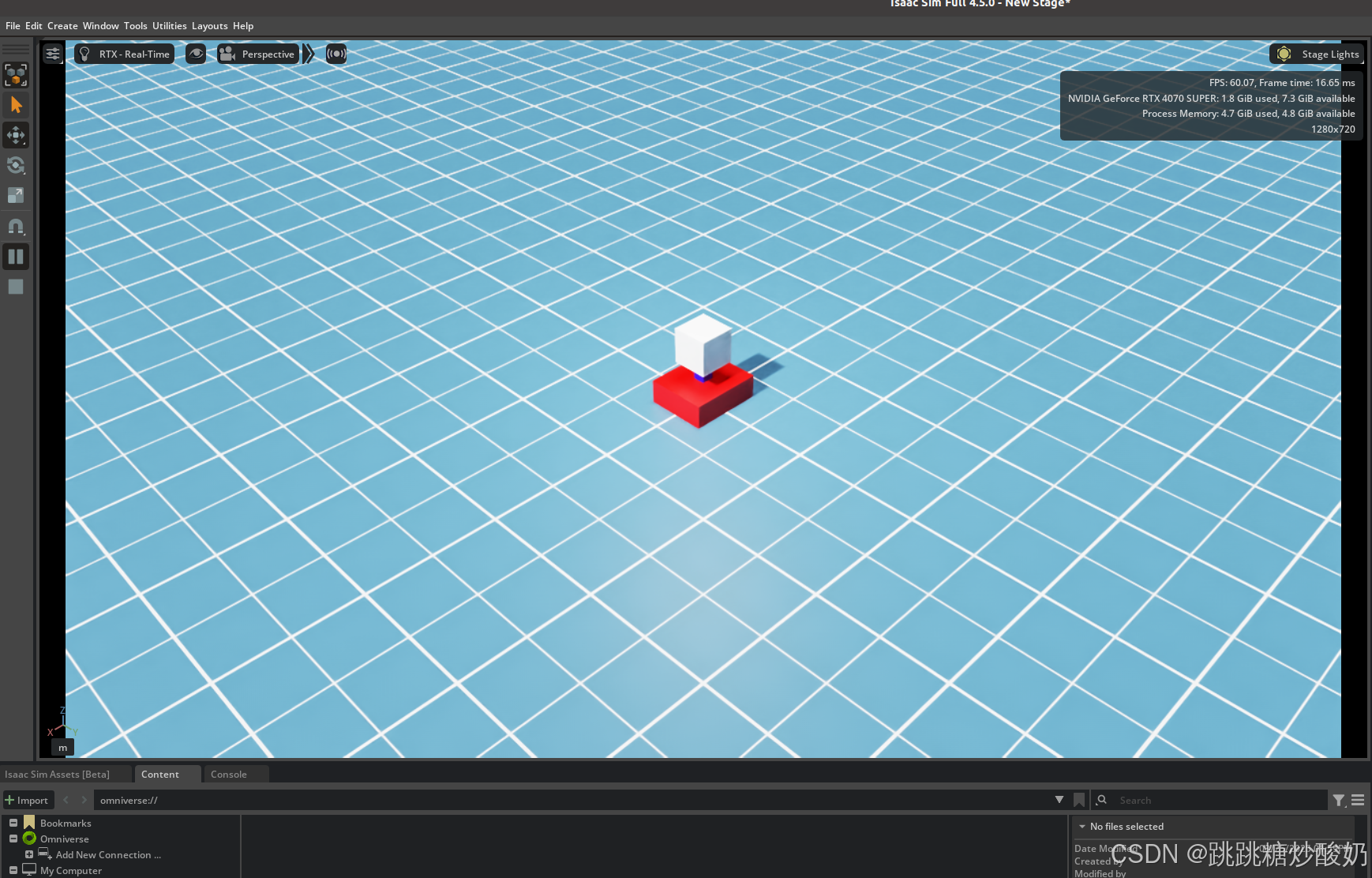1372x878 pixels.
Task: Open the viewport display eye menu
Action: (196, 54)
